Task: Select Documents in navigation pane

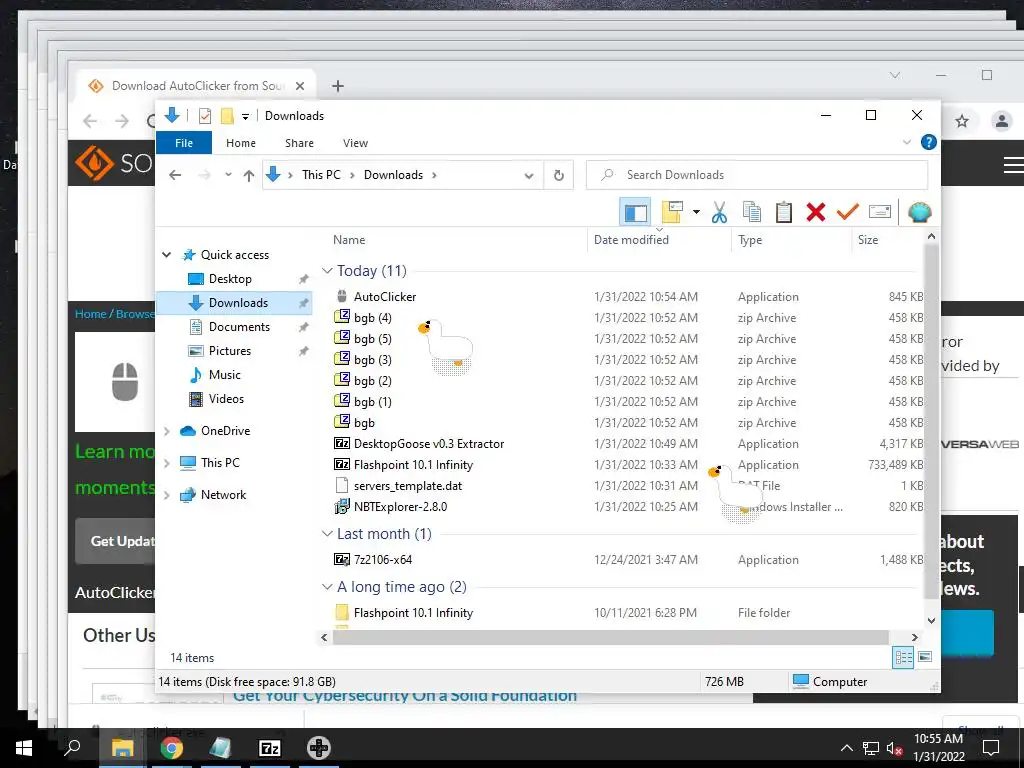Action: (x=239, y=327)
